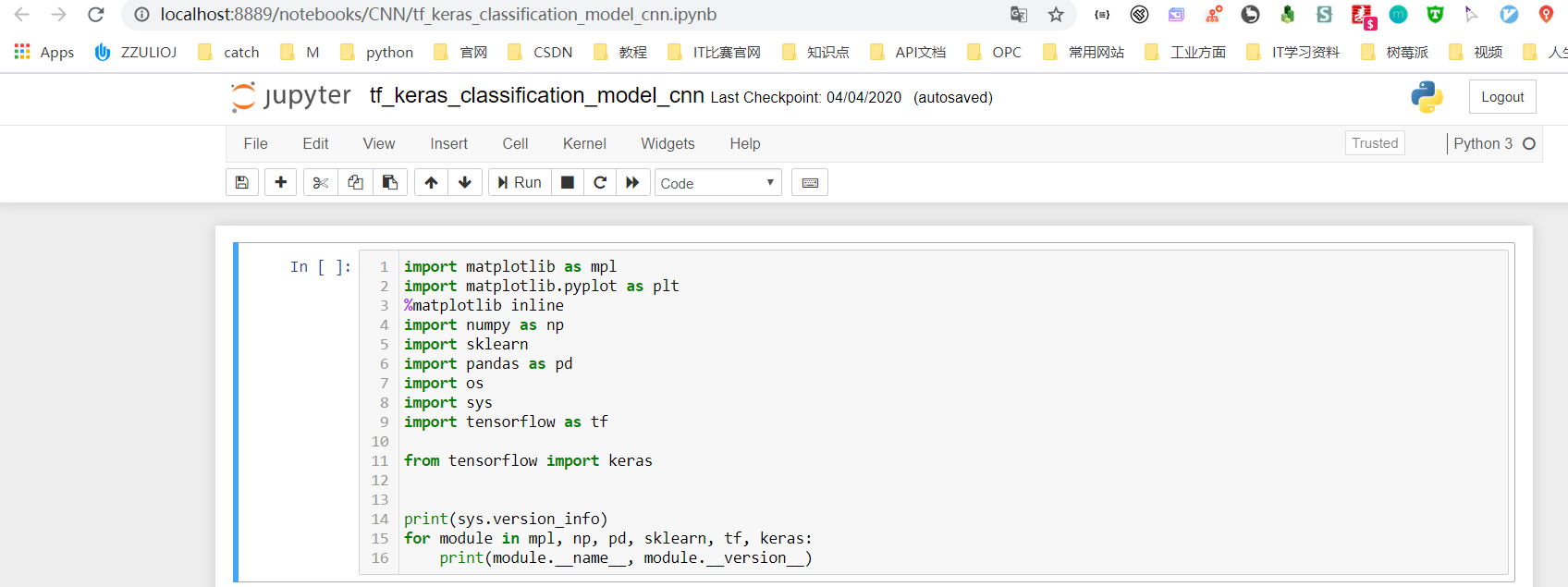The height and width of the screenshot is (587, 1568).
Task: Paste cells below icon
Action: [x=390, y=182]
